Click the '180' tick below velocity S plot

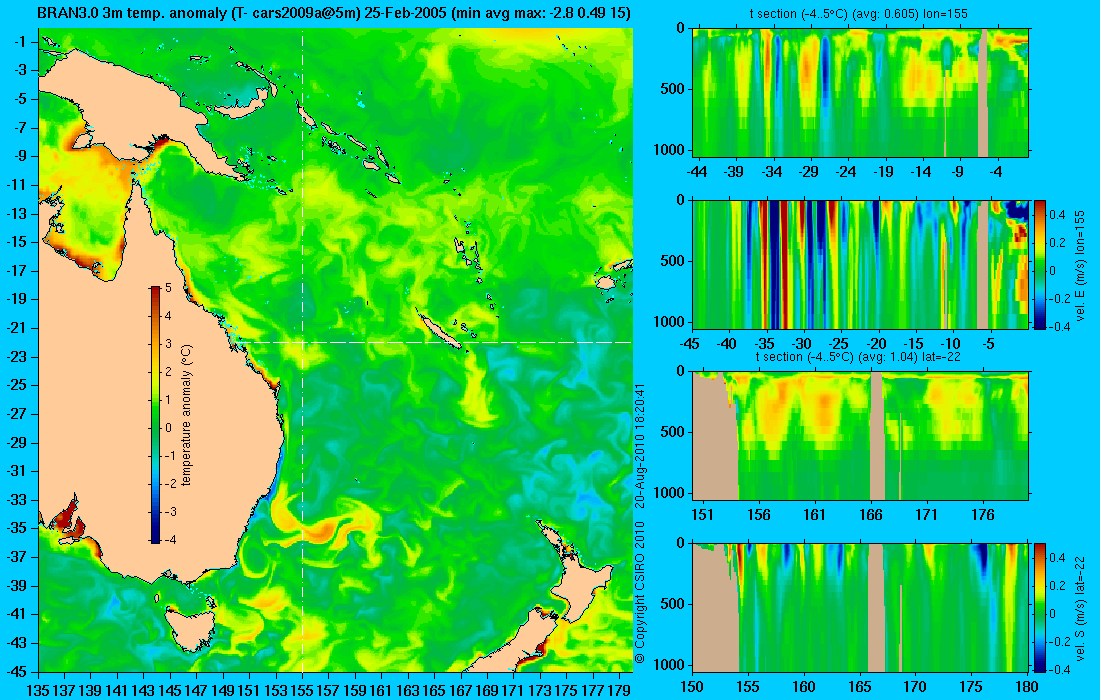coord(1027,686)
